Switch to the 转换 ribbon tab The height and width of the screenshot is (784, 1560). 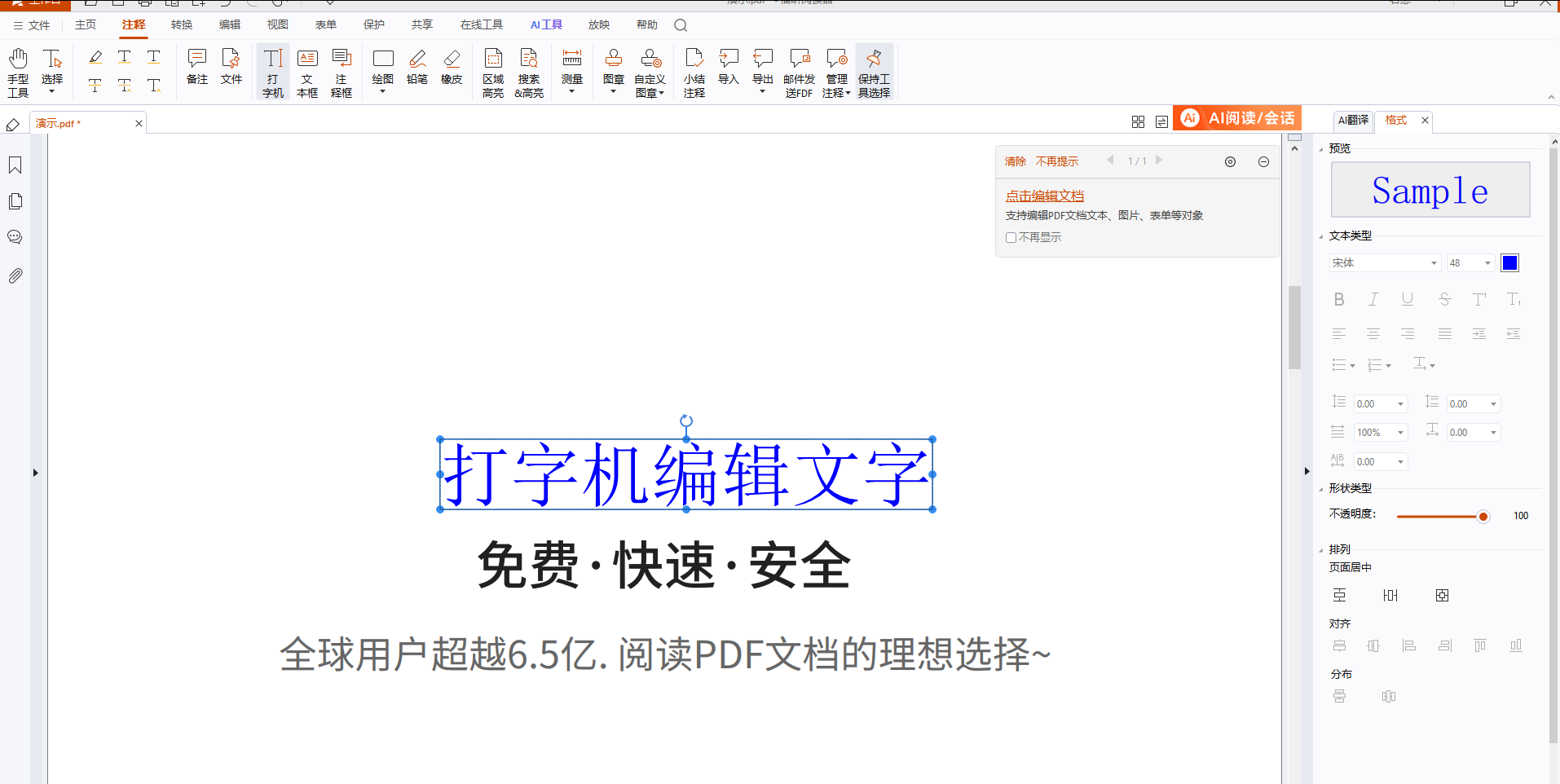click(182, 24)
